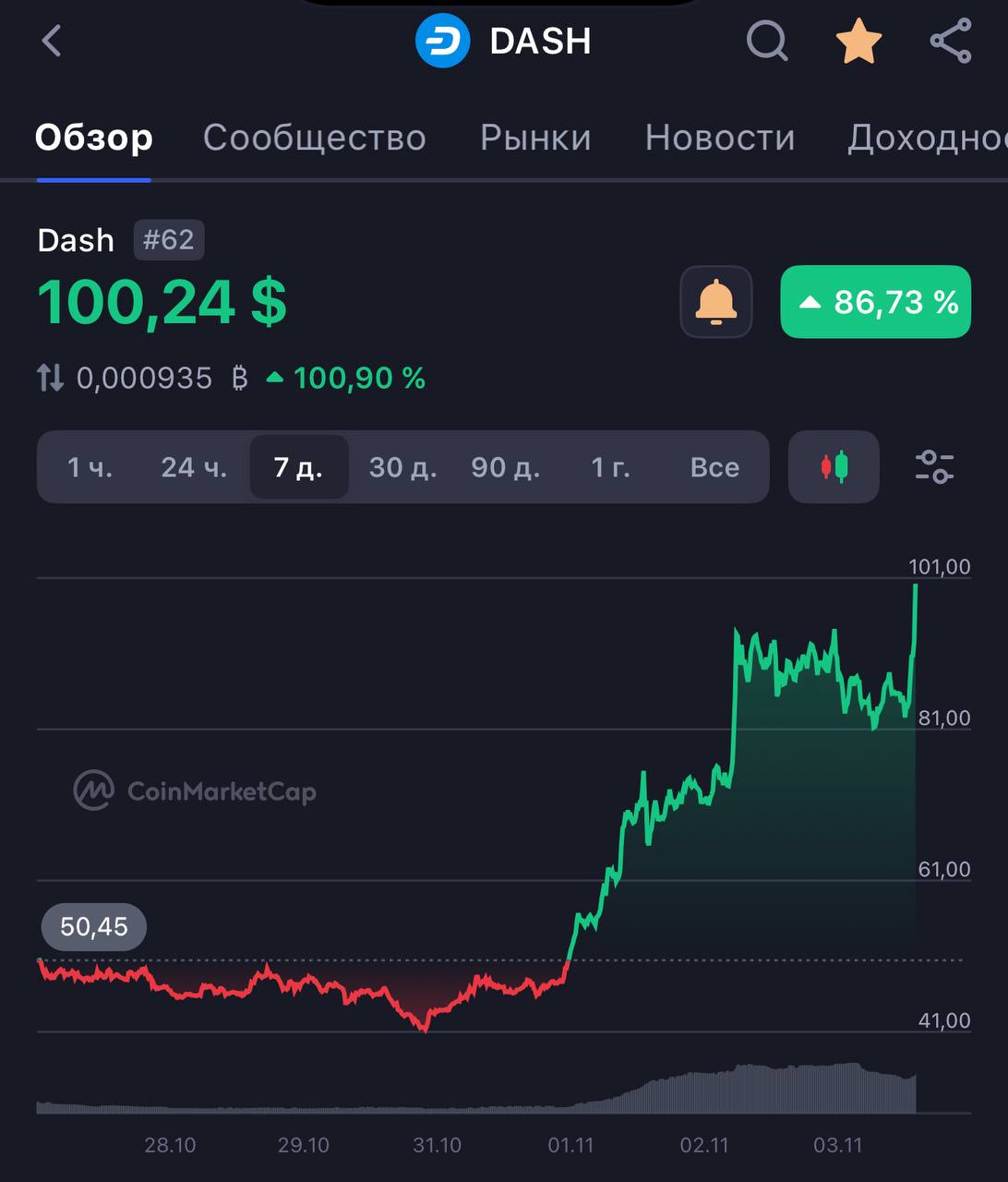Tap the BTC conversion arrows icon

tap(51, 377)
